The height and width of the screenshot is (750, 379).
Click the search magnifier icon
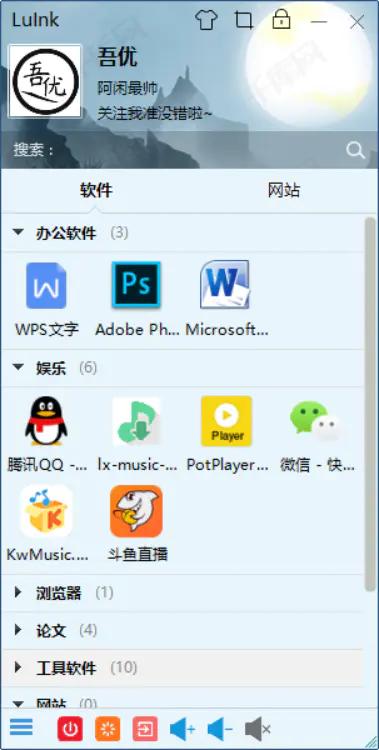pyautogui.click(x=356, y=150)
